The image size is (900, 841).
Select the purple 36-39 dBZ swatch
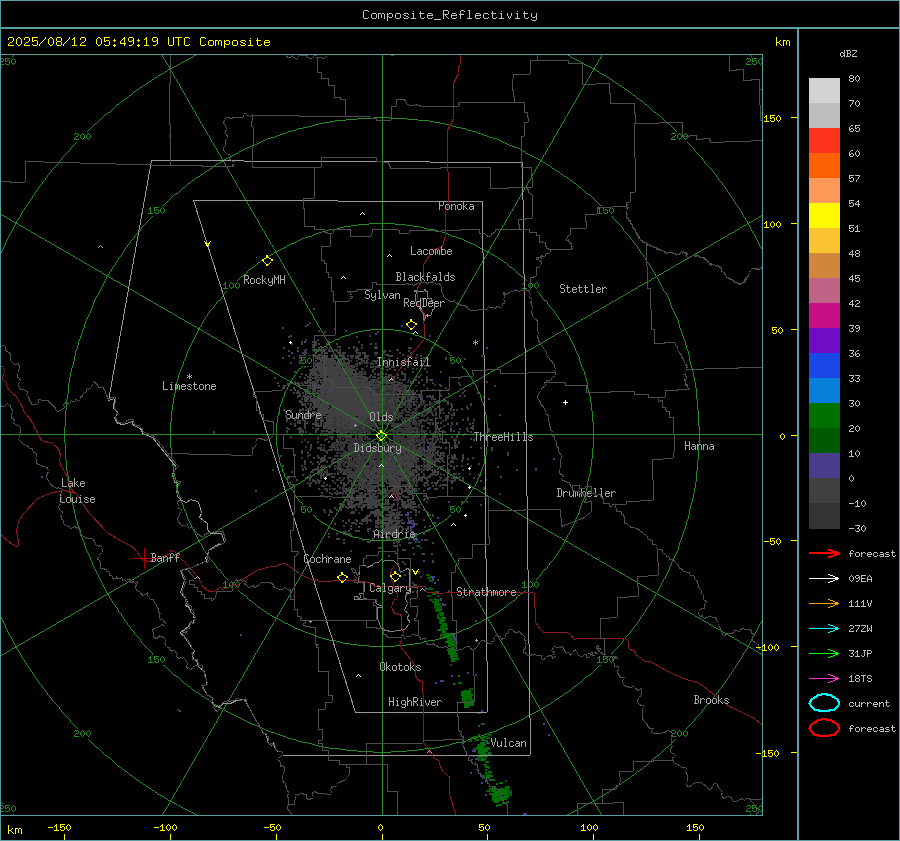click(824, 341)
